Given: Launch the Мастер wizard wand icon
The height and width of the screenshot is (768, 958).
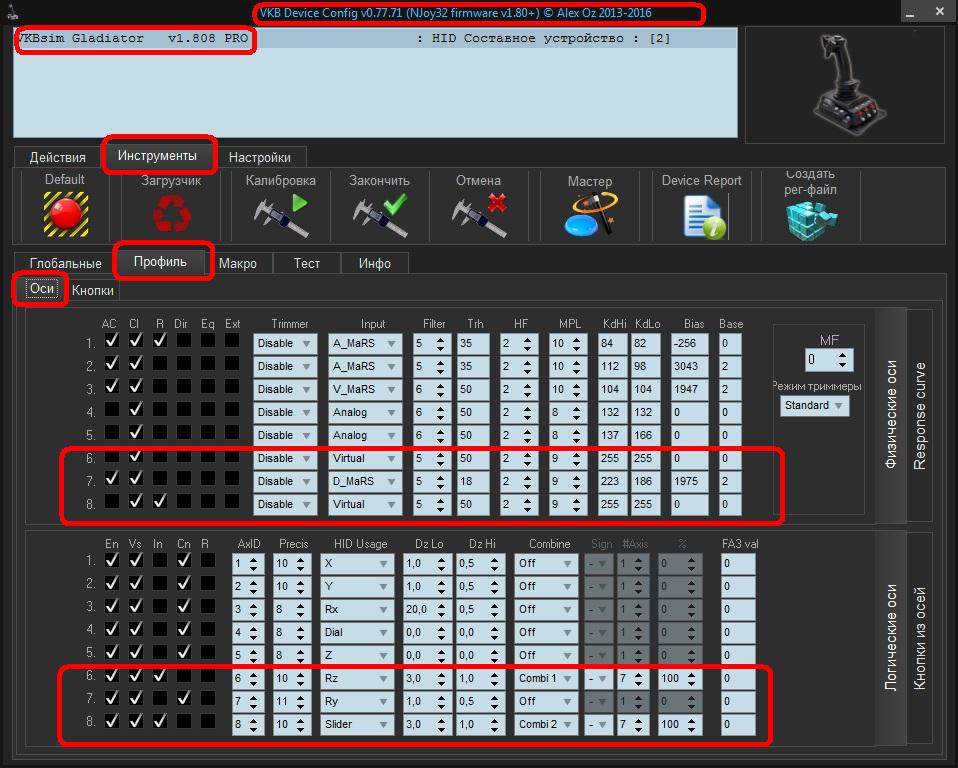Looking at the screenshot, I should click(590, 214).
